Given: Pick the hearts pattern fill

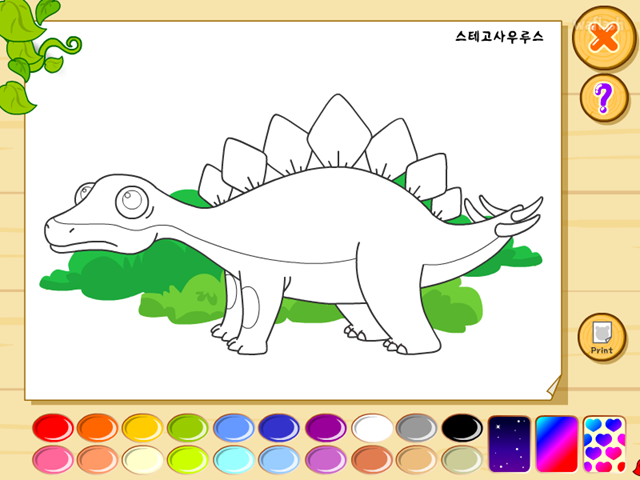Looking at the screenshot, I should (604, 444).
